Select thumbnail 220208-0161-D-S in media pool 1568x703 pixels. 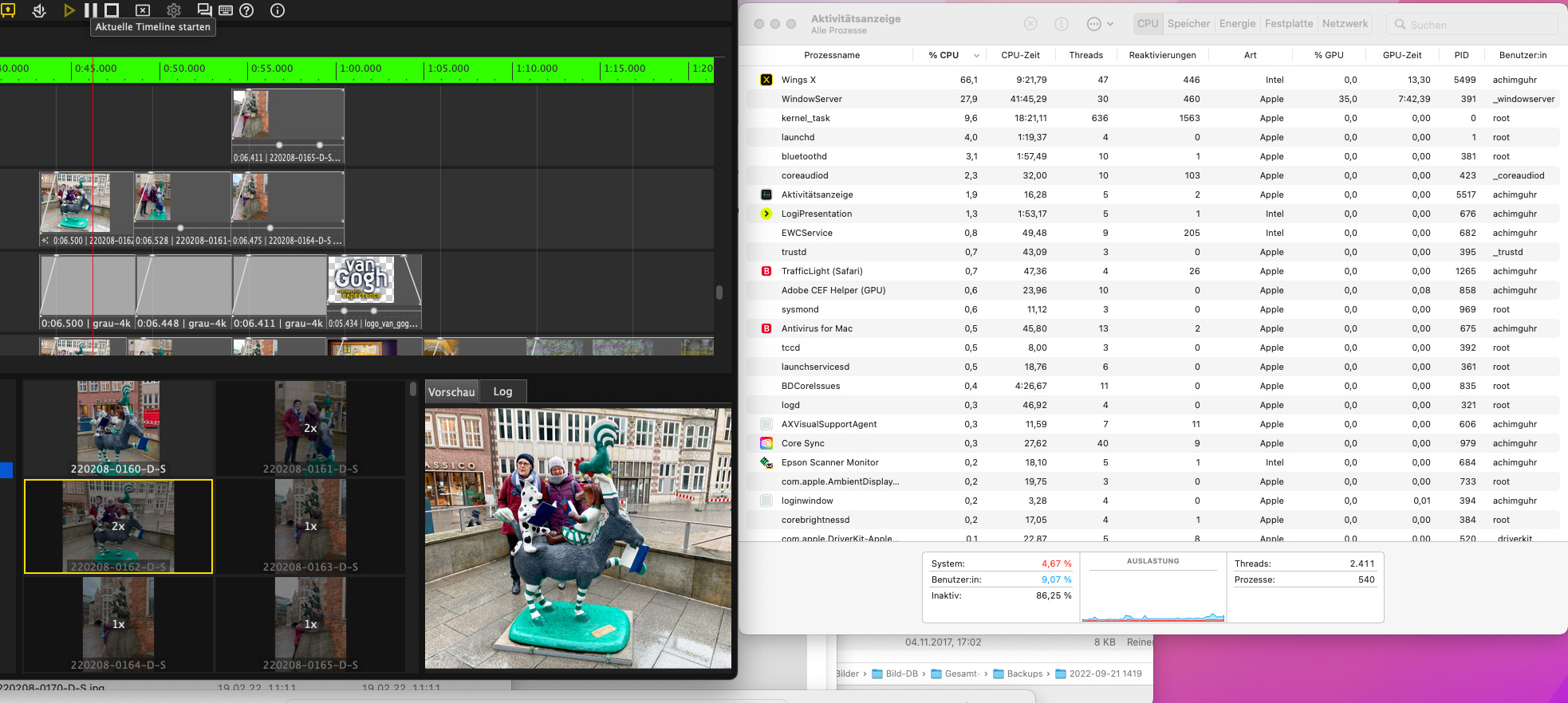pyautogui.click(x=310, y=428)
